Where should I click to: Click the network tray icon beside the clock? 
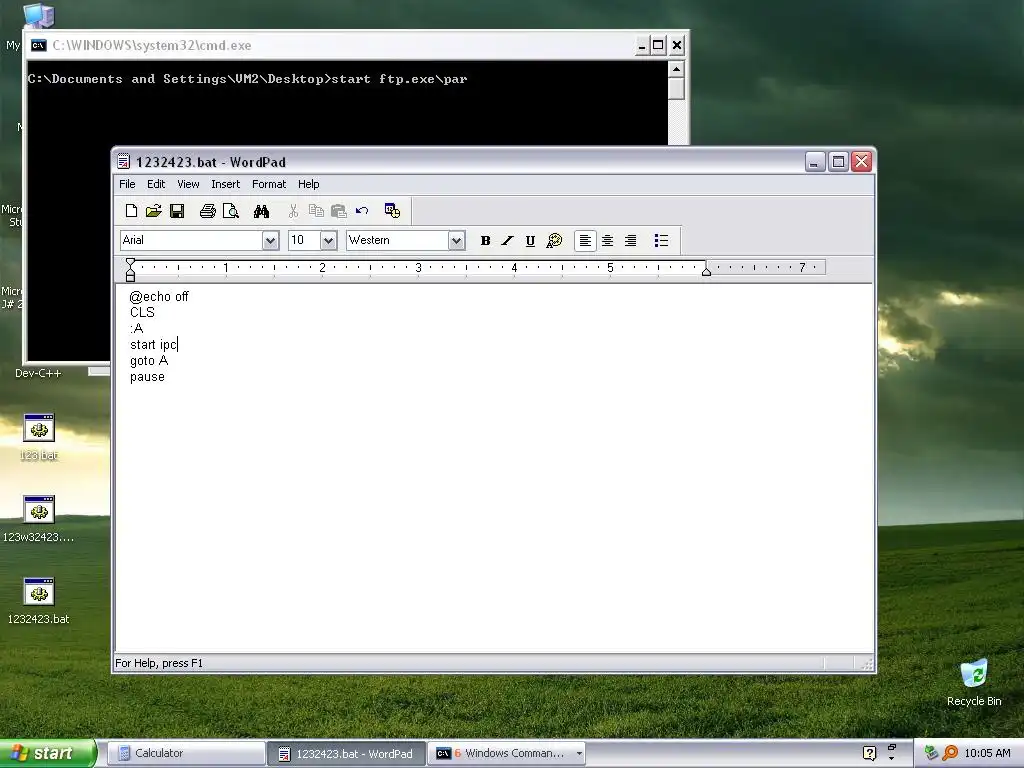click(931, 754)
